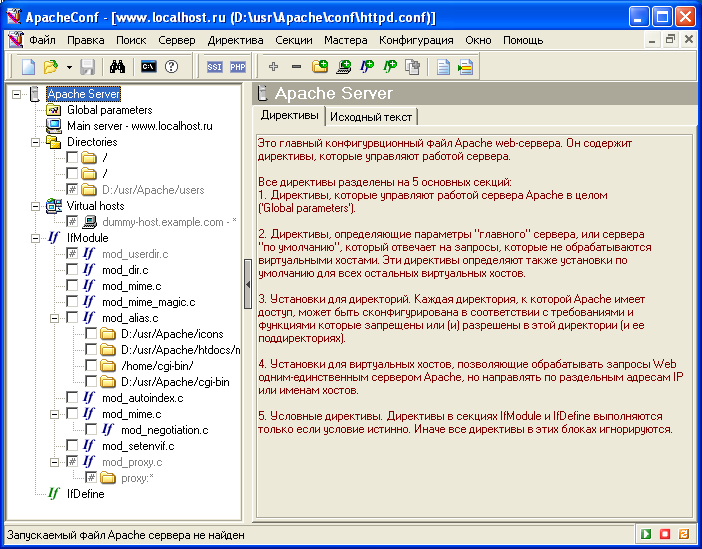Click the add virtual host computer icon
The width and height of the screenshot is (702, 549).
pos(343,67)
